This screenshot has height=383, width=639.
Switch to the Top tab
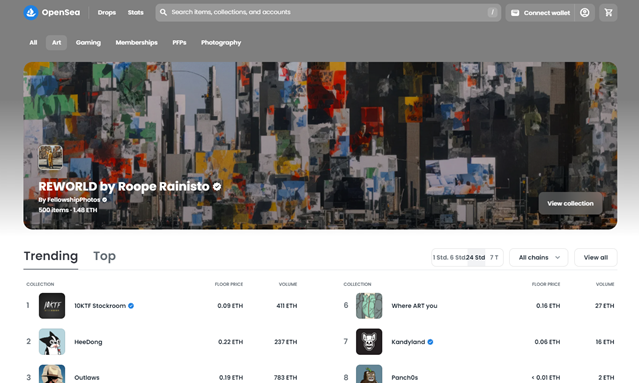(104, 256)
